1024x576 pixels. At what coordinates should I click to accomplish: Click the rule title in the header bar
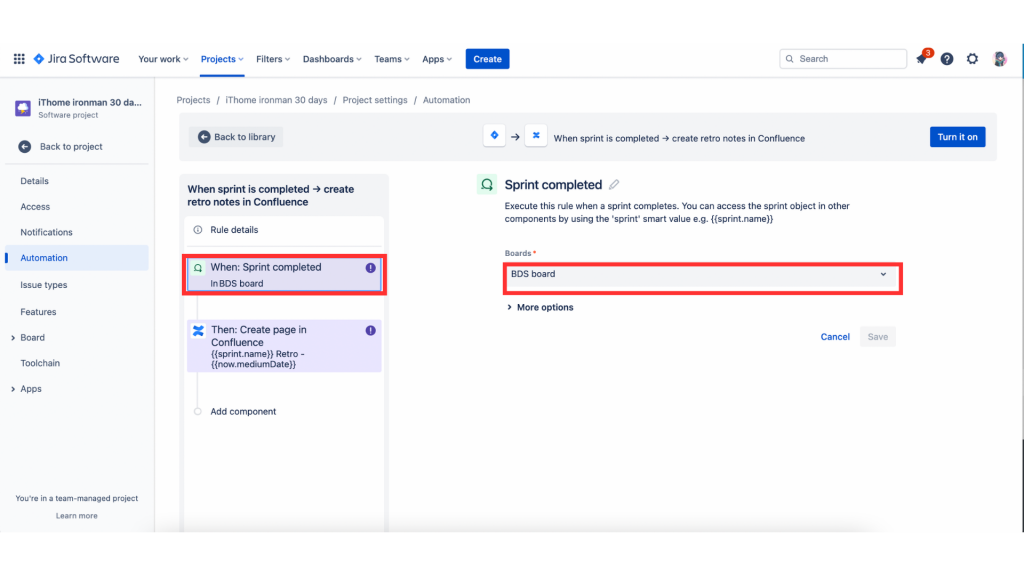679,138
